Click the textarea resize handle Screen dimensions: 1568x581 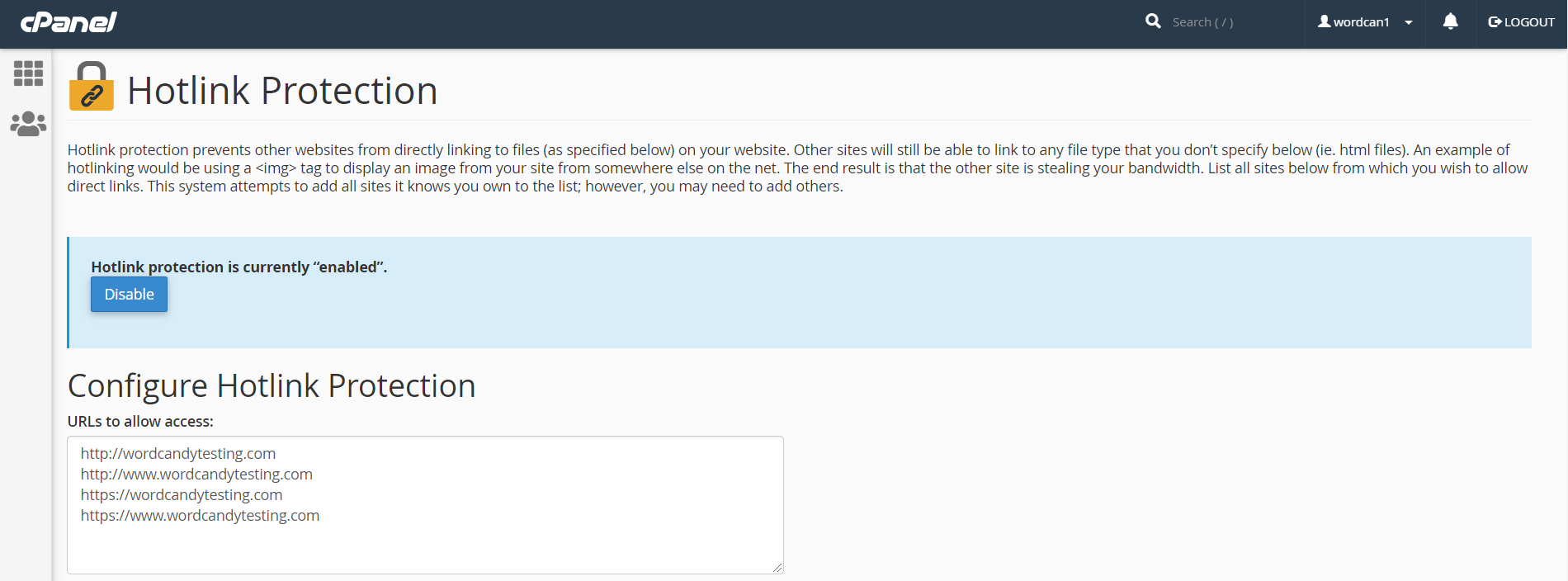(x=777, y=568)
